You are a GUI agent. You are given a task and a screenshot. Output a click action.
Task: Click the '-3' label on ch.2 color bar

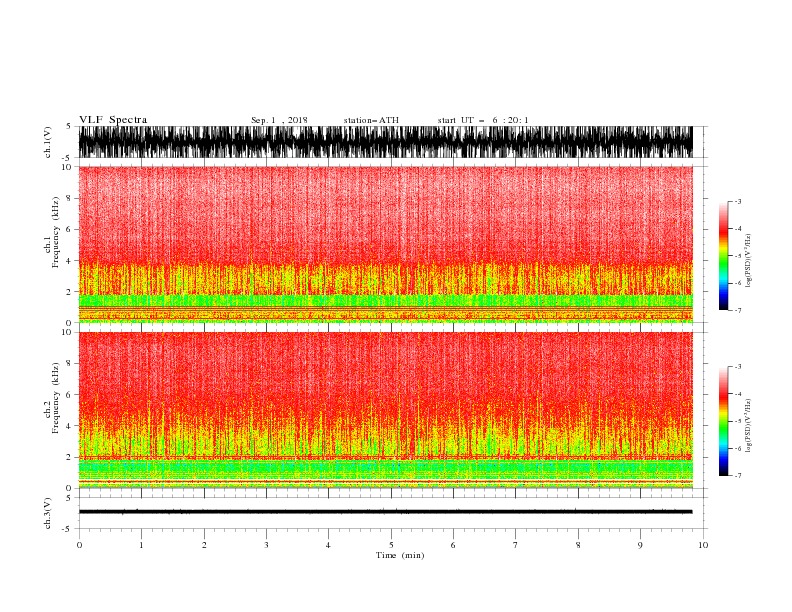tap(737, 367)
